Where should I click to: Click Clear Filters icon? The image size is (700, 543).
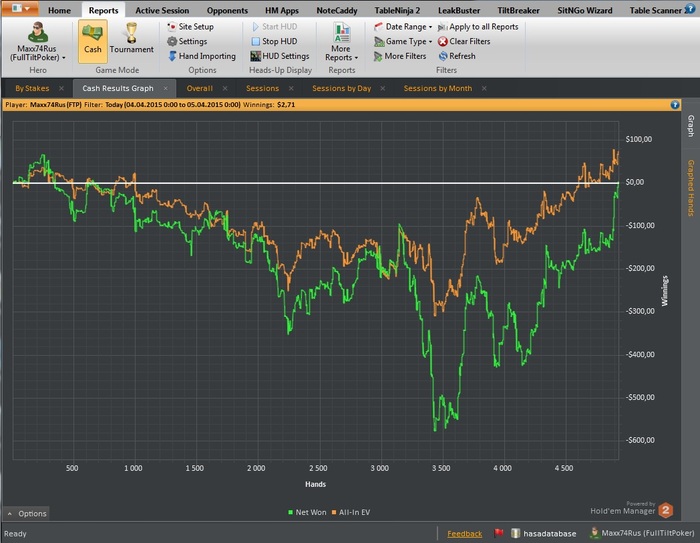click(x=442, y=41)
